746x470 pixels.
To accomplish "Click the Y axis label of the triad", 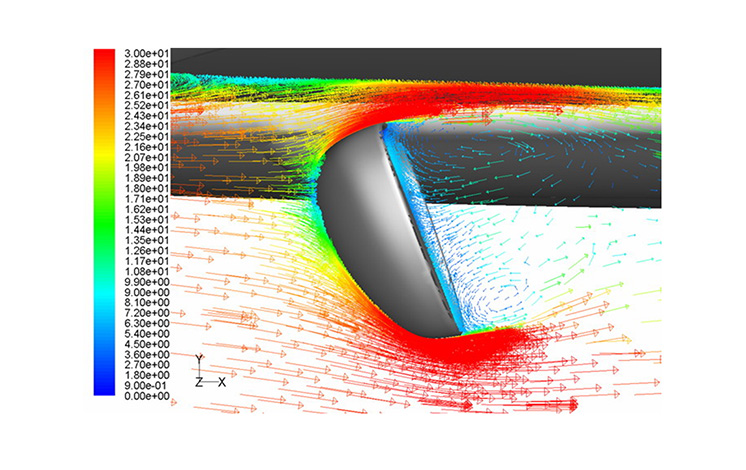I will (199, 359).
